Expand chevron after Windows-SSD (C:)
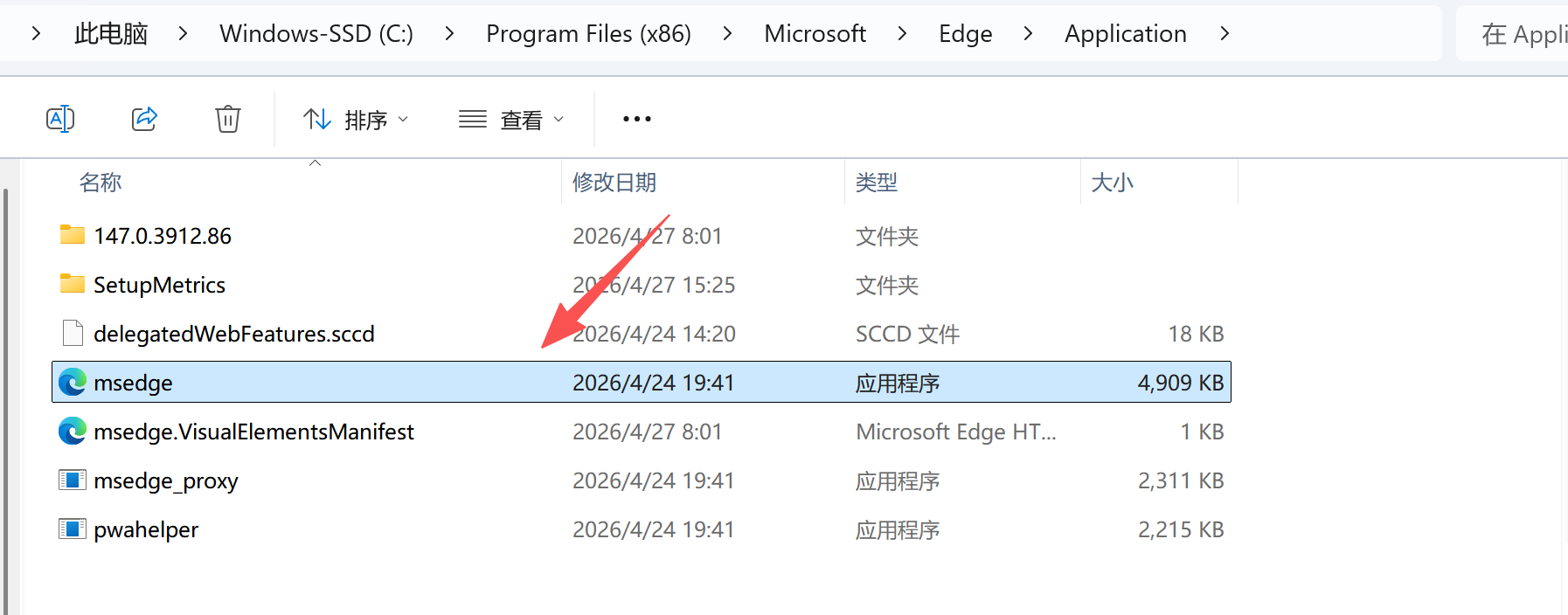This screenshot has width=1568, height=615. (x=449, y=34)
